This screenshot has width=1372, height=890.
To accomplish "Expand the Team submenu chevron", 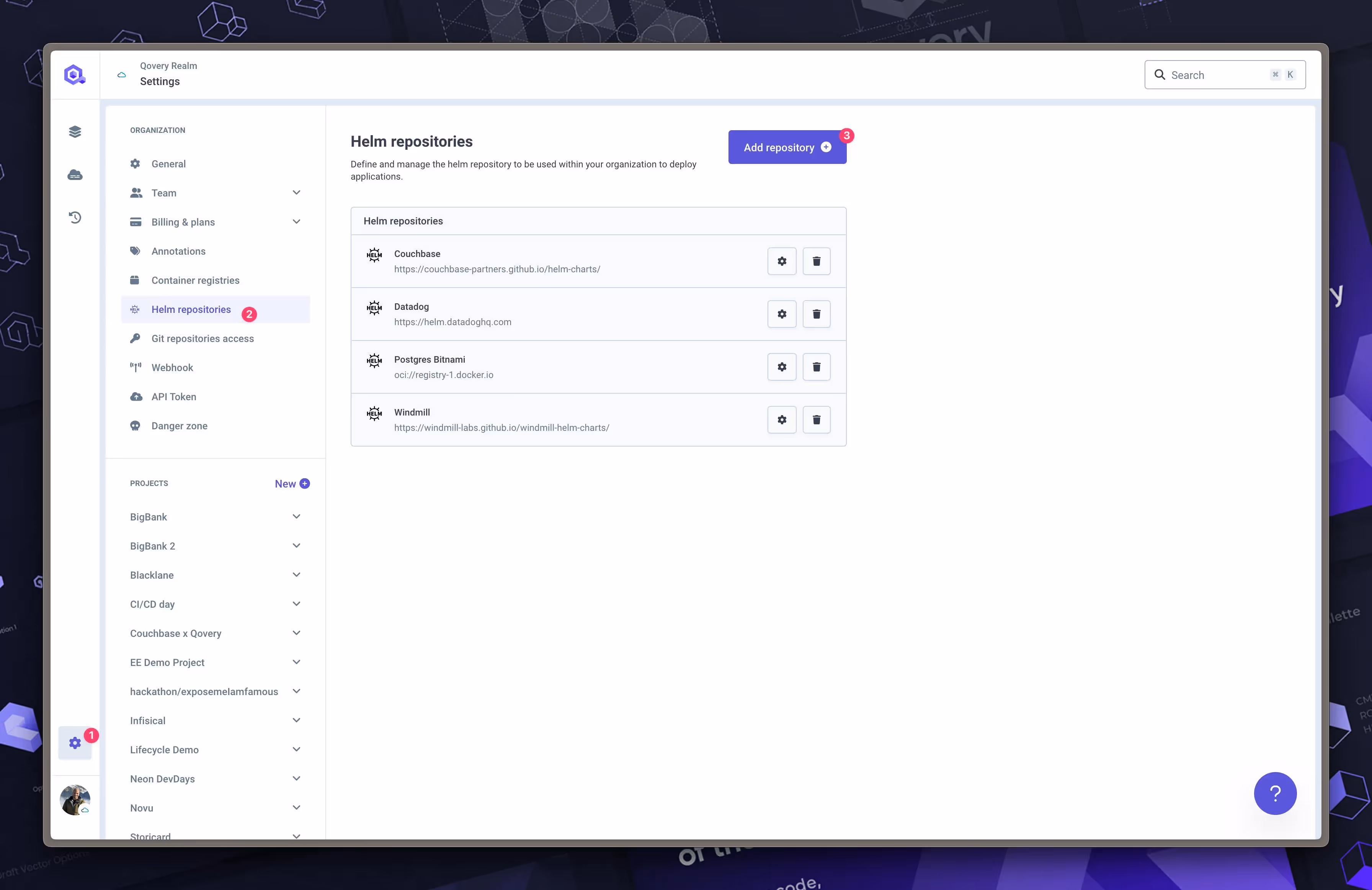I will 296,193.
